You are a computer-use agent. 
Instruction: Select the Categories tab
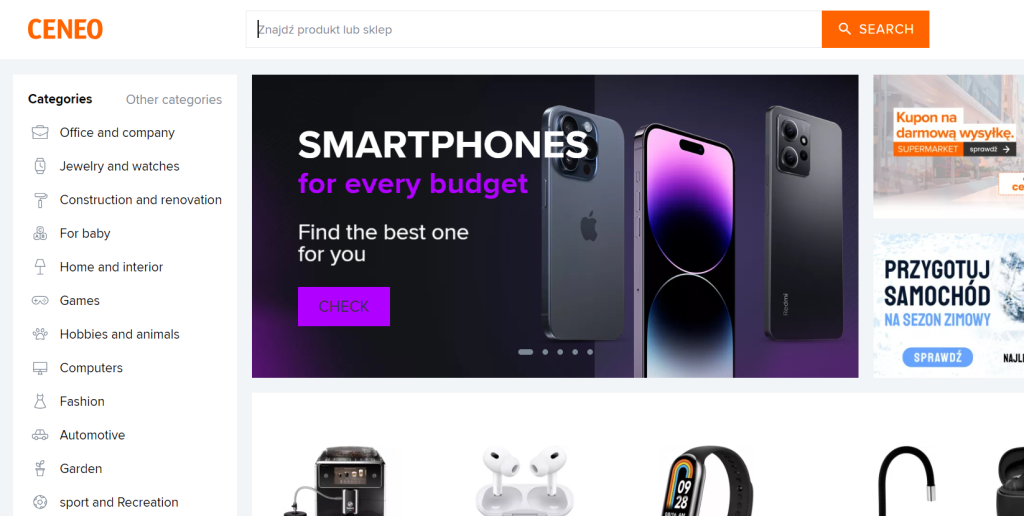(x=60, y=99)
